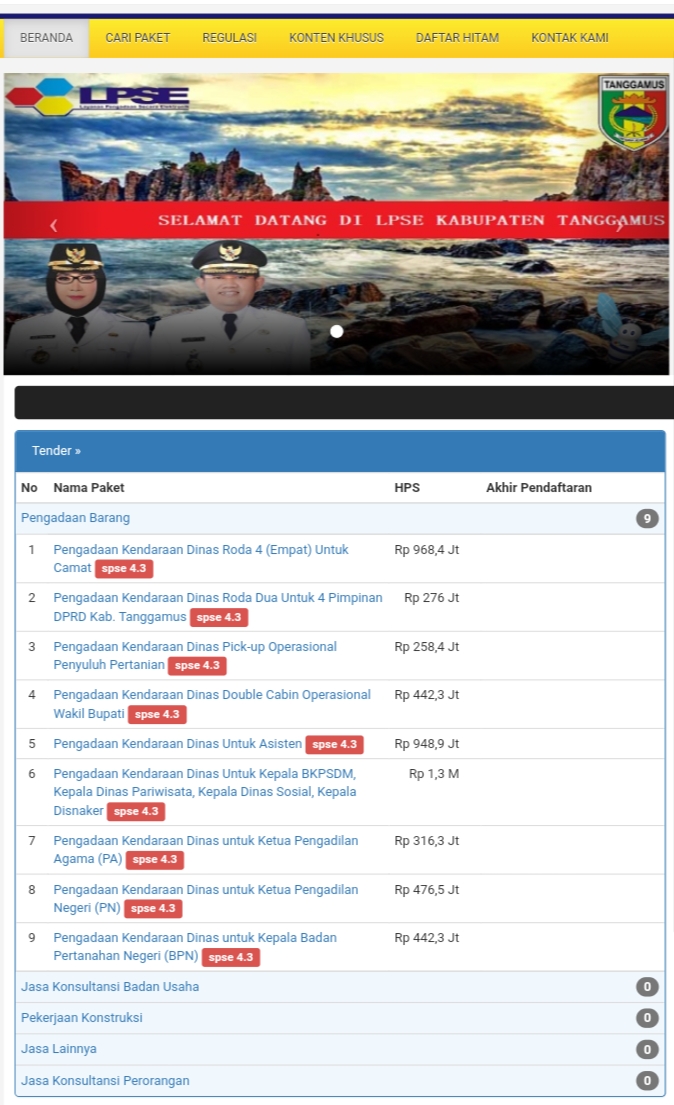The width and height of the screenshot is (674, 1105).
Task: Expand Jasa Konsultansi Perorangan category
Action: (105, 1080)
